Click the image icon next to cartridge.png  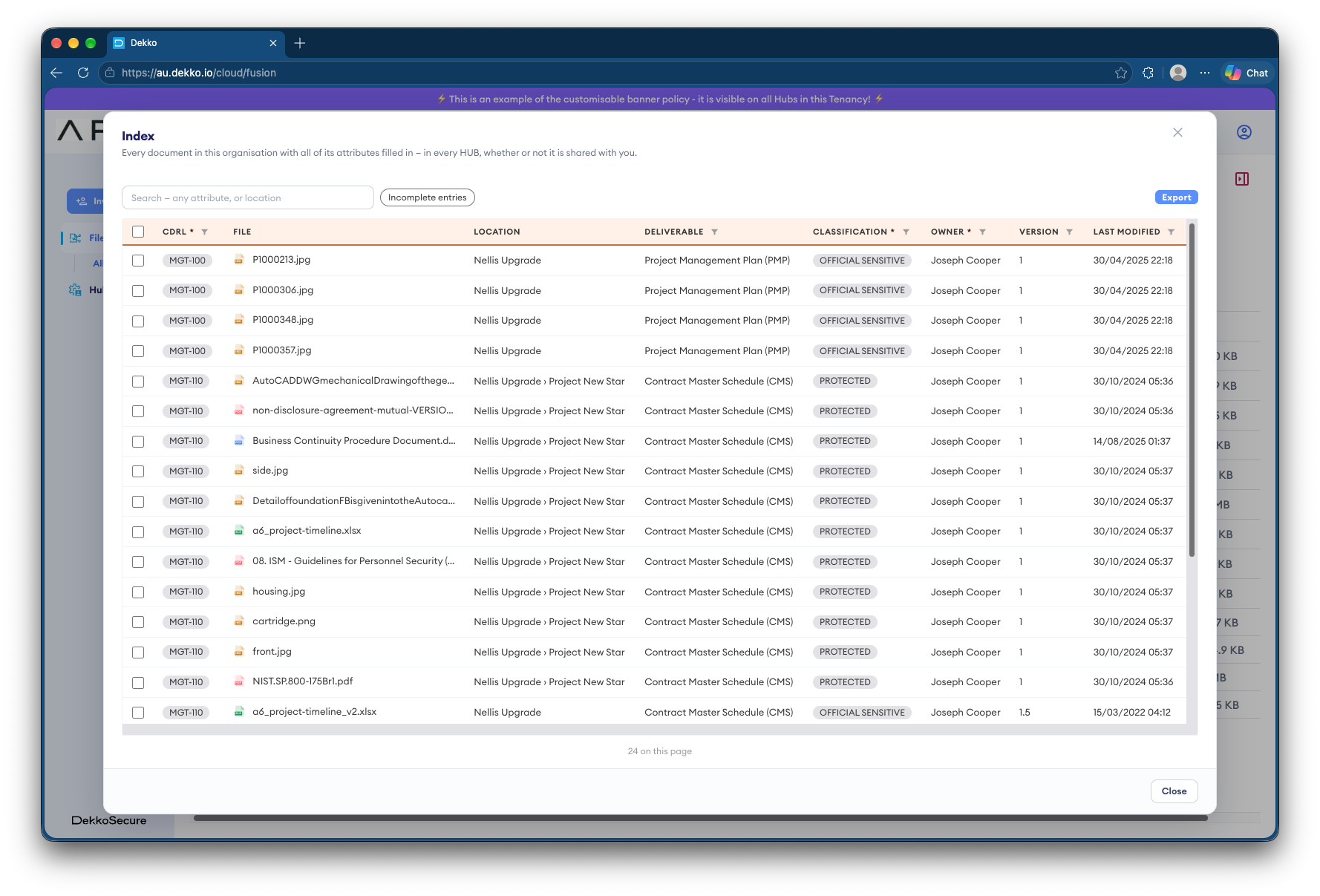coord(239,621)
